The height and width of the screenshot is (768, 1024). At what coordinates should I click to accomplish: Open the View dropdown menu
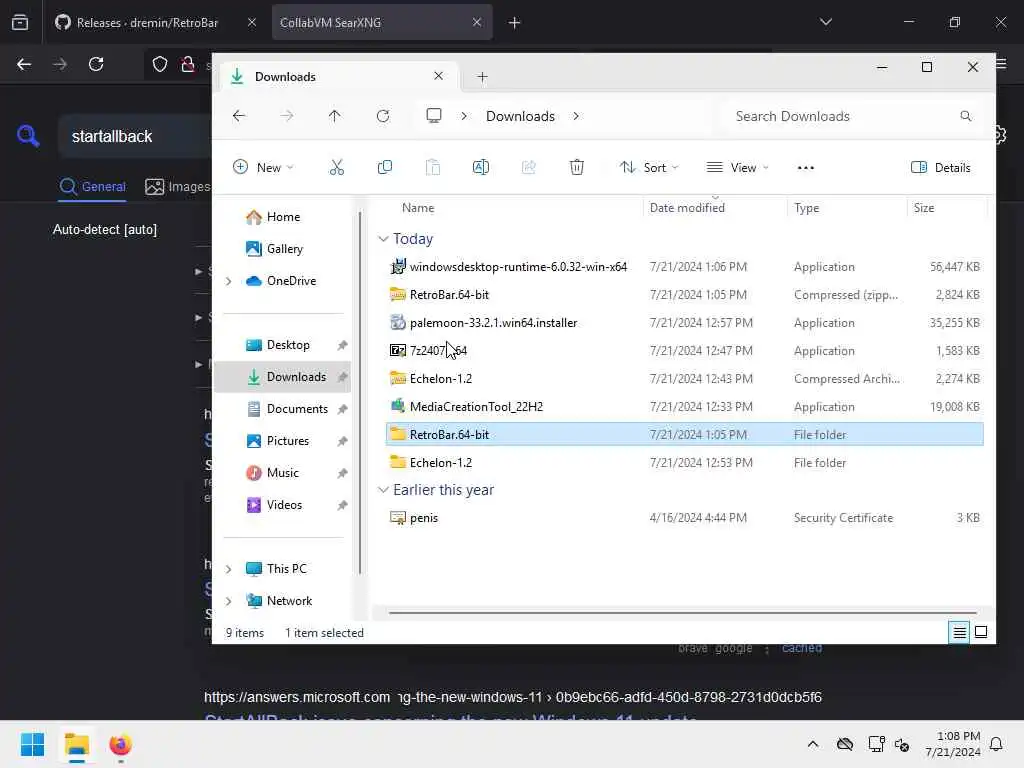737,168
